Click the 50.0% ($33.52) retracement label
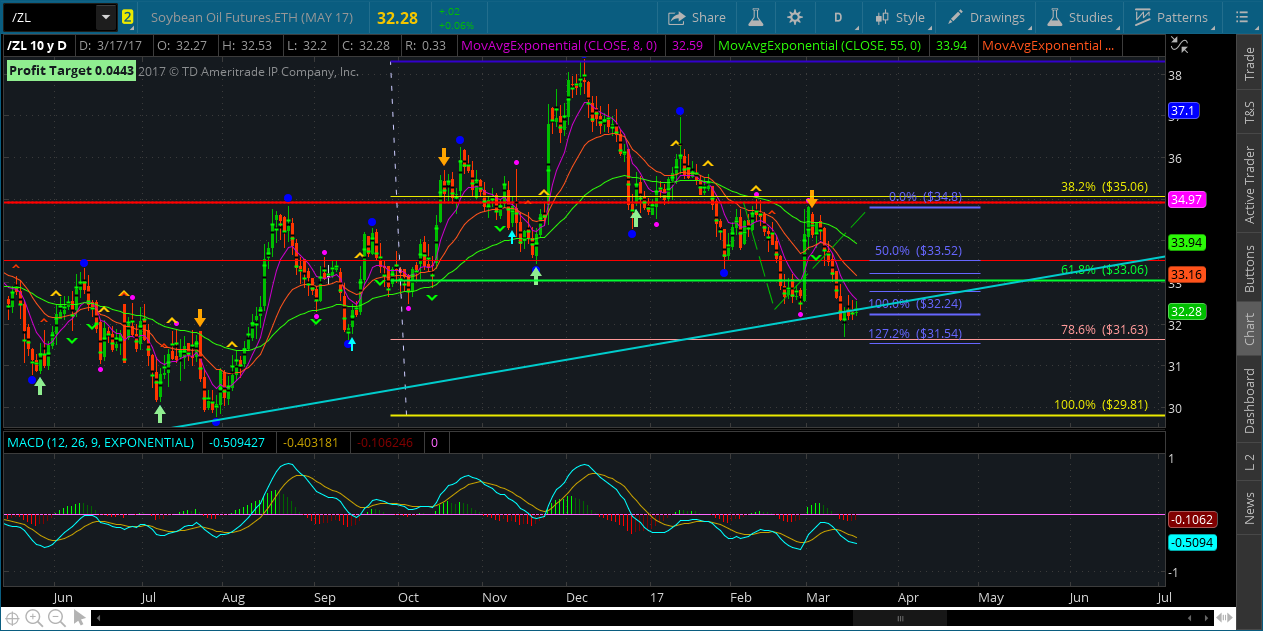 point(918,251)
